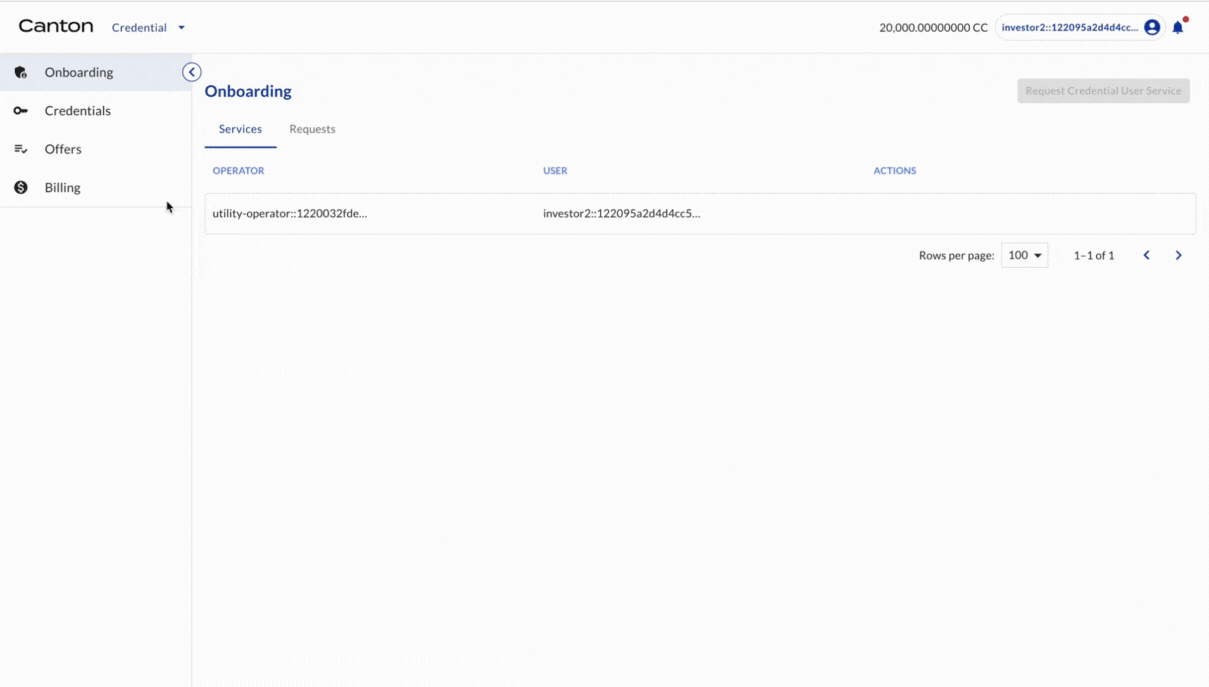Click the Credentials key icon in sidebar
Viewport: 1209px width, 687px height.
tap(21, 111)
